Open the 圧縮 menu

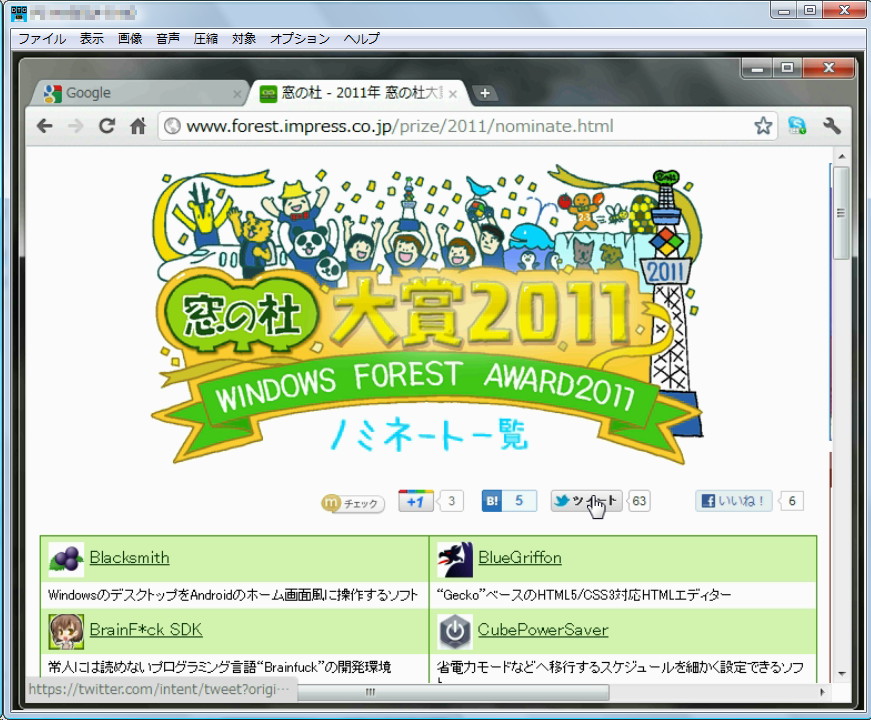[x=206, y=38]
